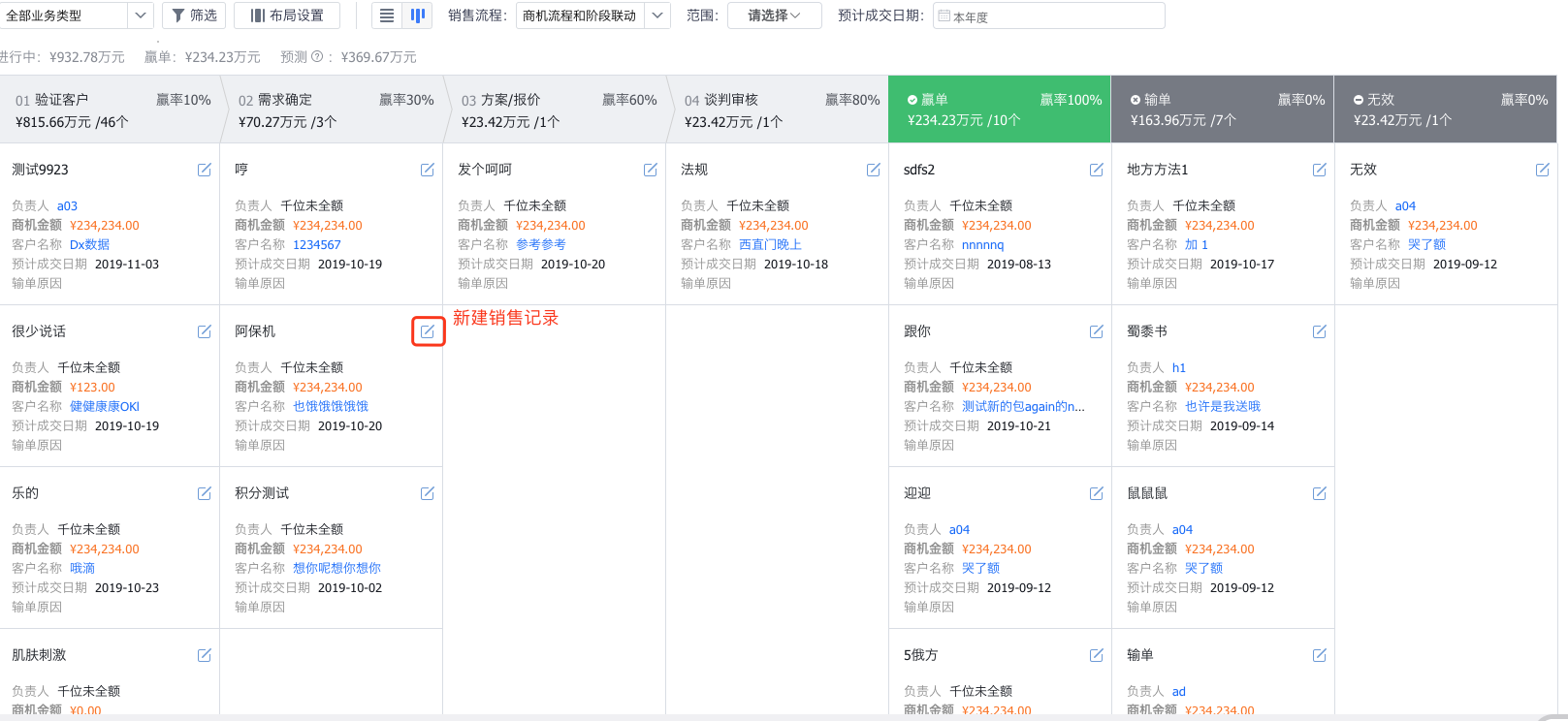Image resolution: width=1568 pixels, height=721 pixels.
Task: Click the 很少说话 card title
Action: pos(39,331)
